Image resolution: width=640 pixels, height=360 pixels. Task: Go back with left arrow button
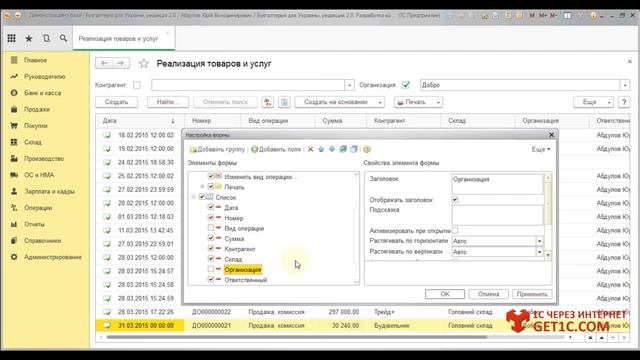(104, 63)
